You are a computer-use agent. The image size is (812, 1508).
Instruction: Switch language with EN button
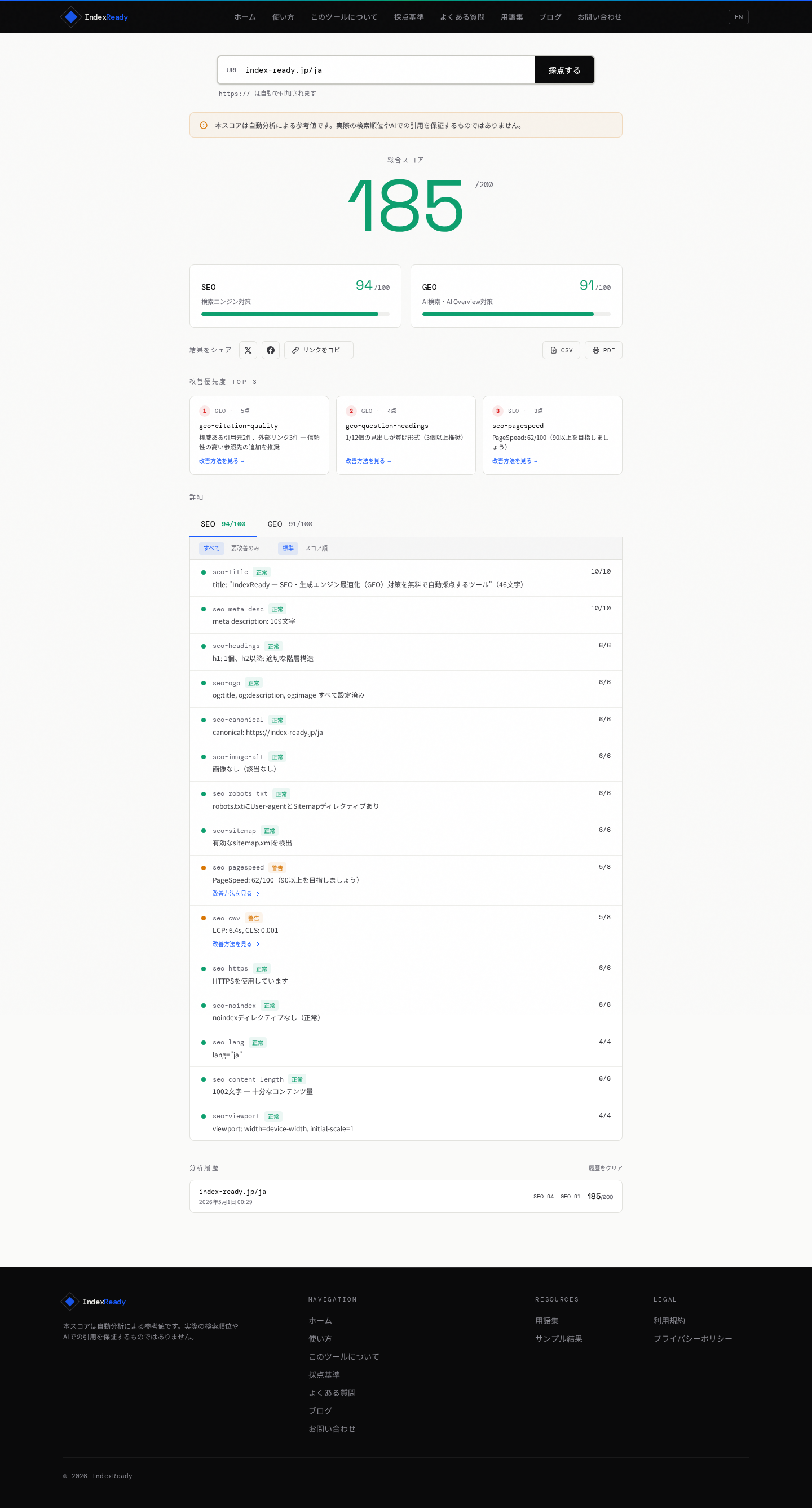click(x=738, y=17)
